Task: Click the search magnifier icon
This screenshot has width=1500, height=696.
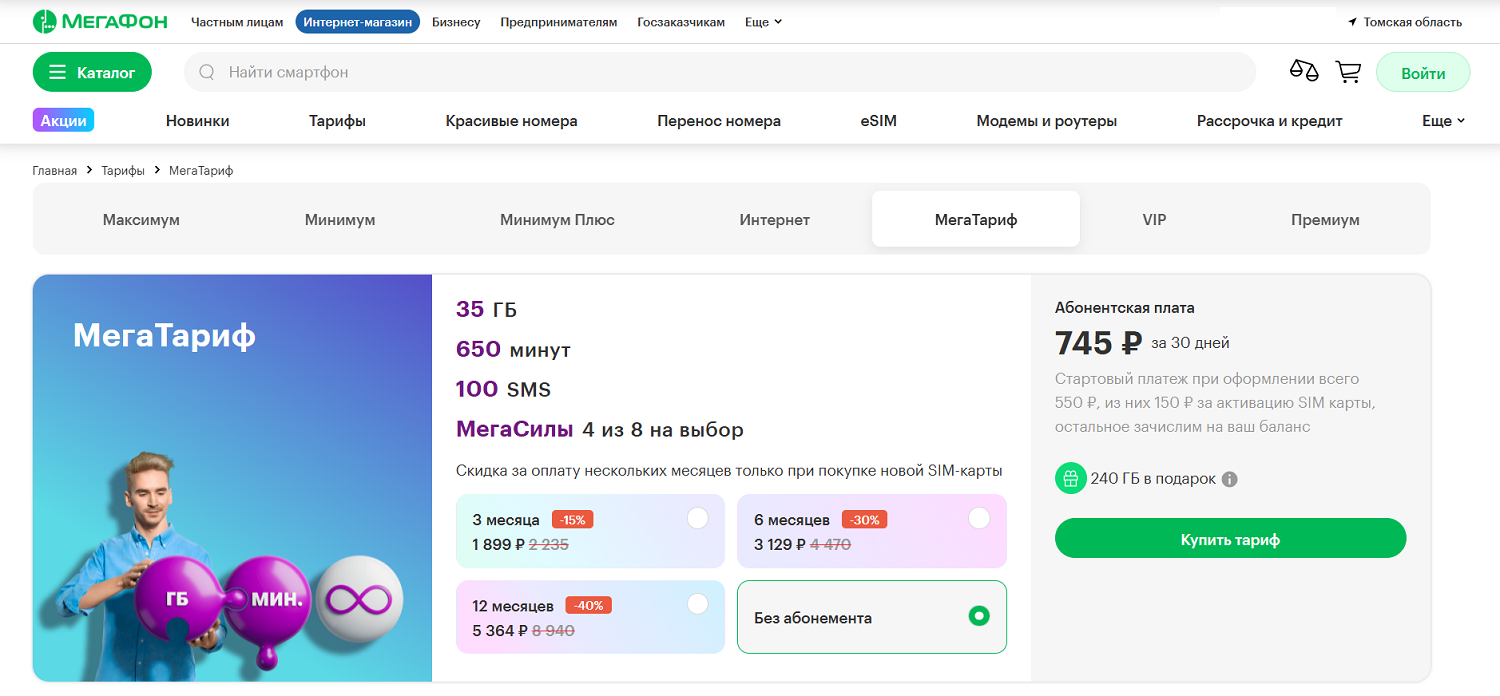Action: 207,72
